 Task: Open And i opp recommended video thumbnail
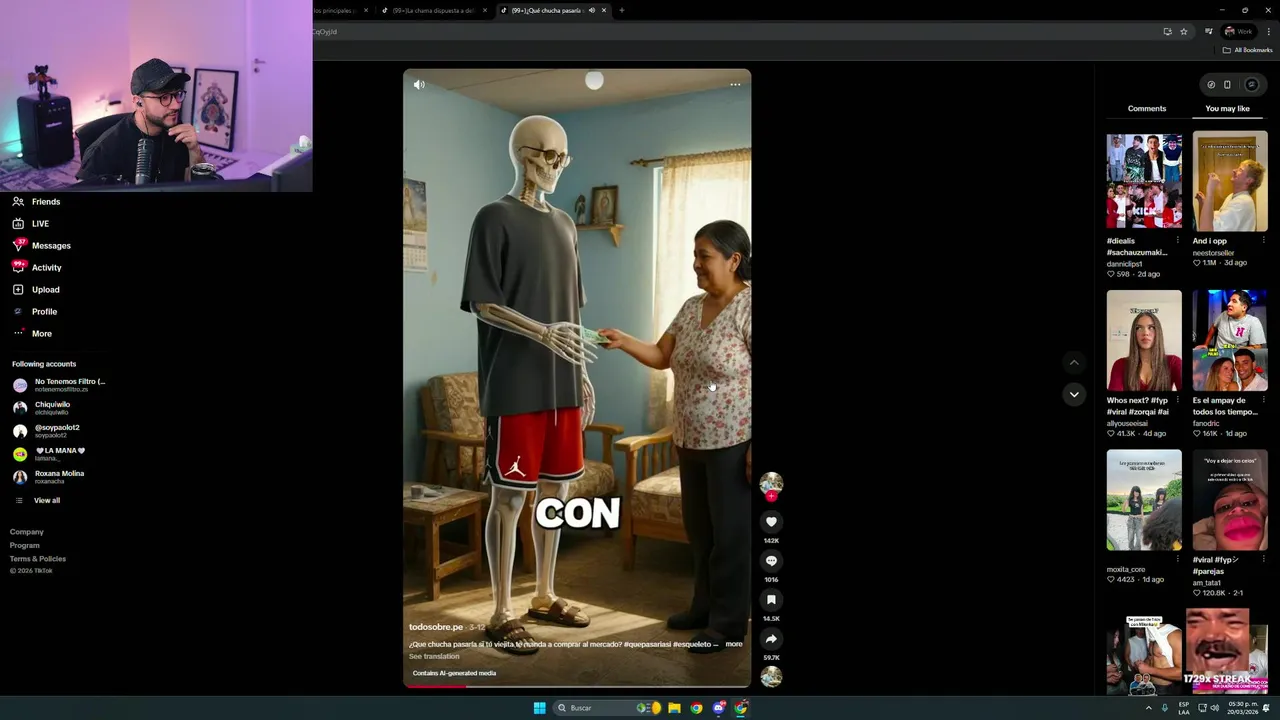(x=1230, y=182)
